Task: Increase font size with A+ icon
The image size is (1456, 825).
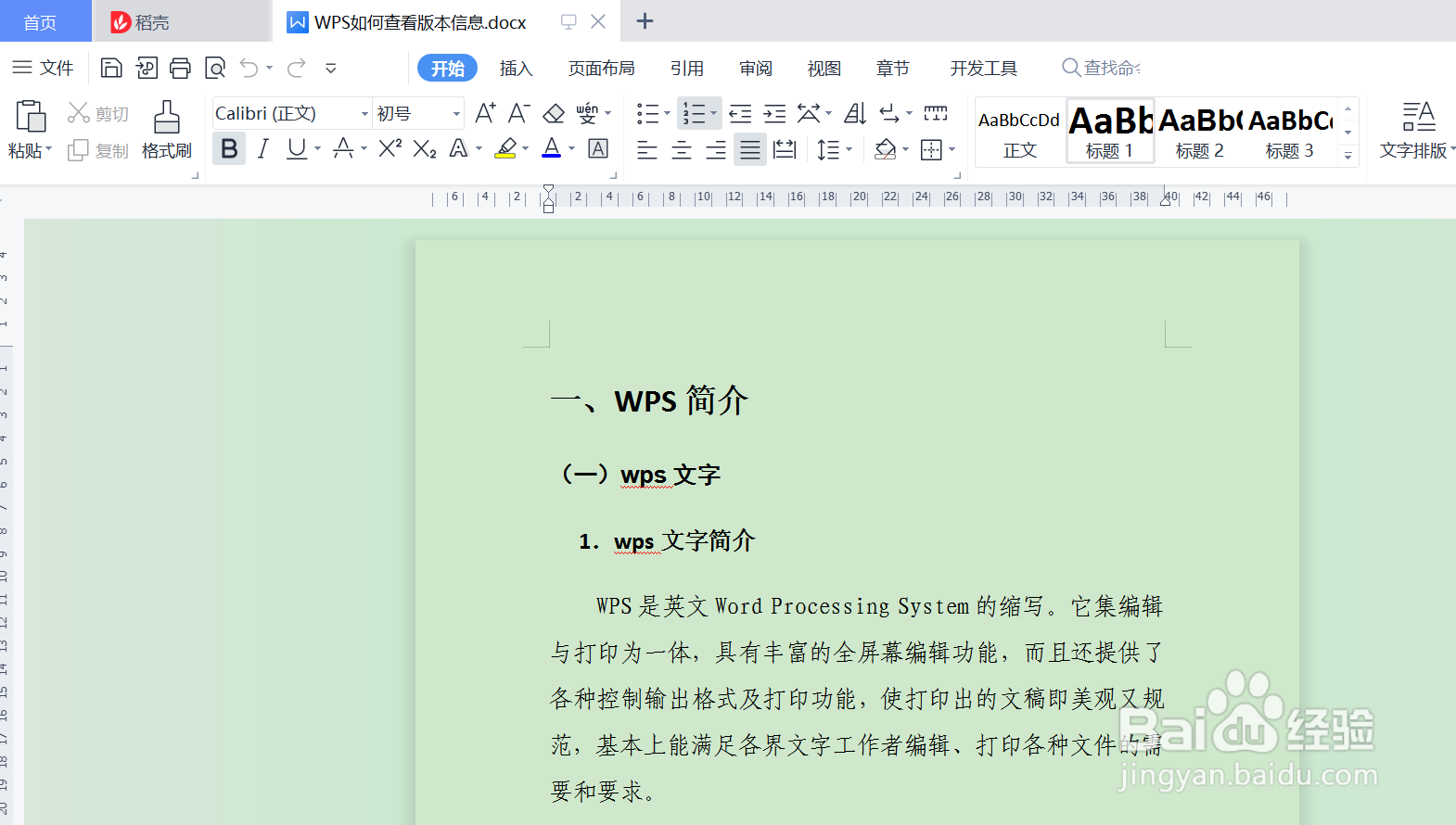Action: [485, 113]
